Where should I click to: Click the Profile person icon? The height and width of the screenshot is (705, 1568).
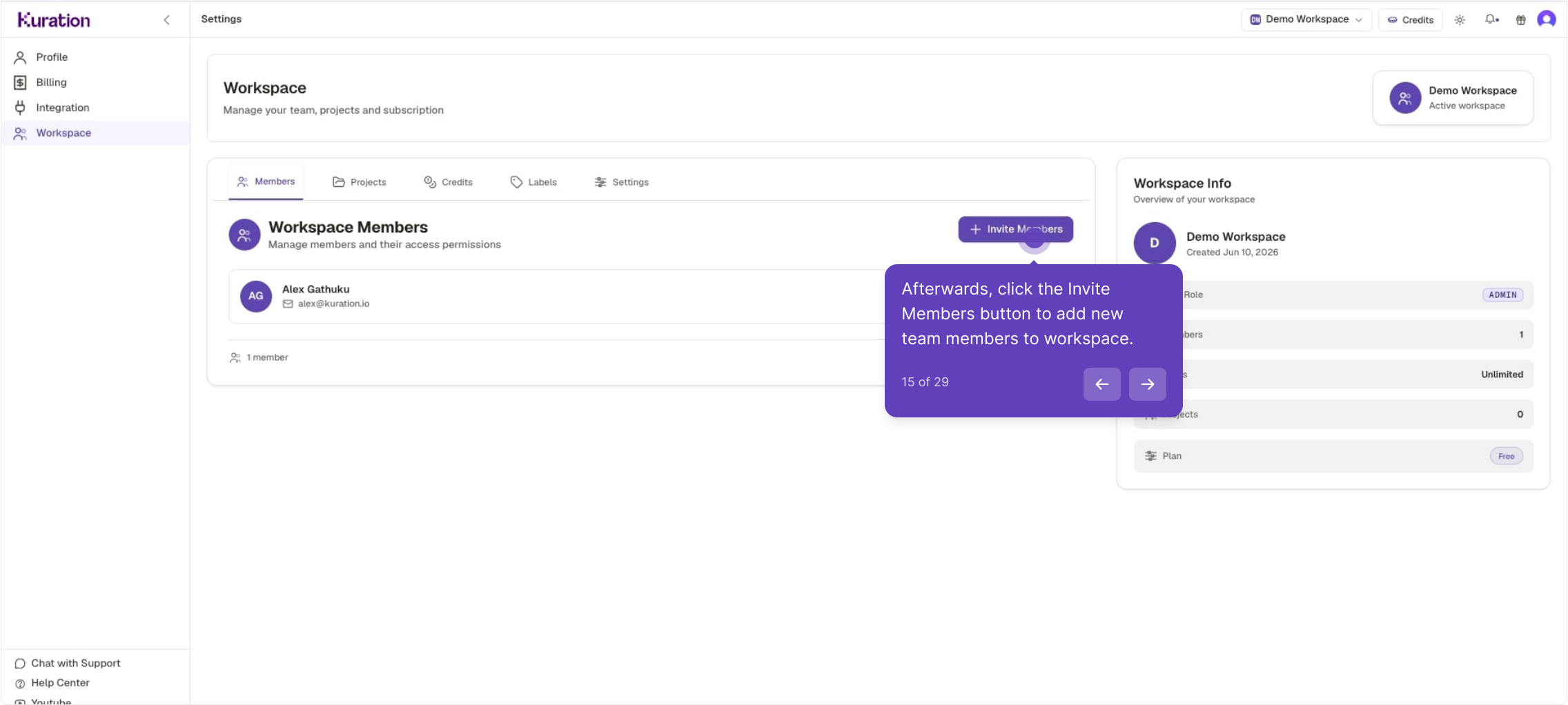(x=20, y=57)
